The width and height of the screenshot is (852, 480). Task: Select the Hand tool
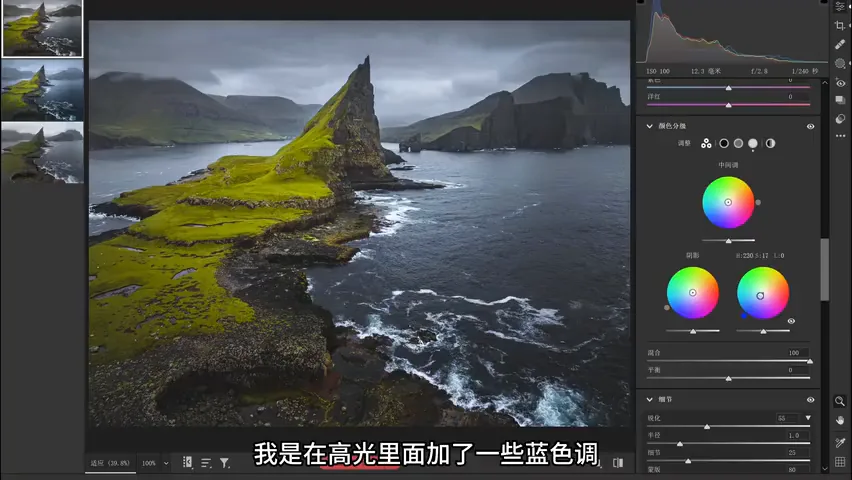[840, 420]
